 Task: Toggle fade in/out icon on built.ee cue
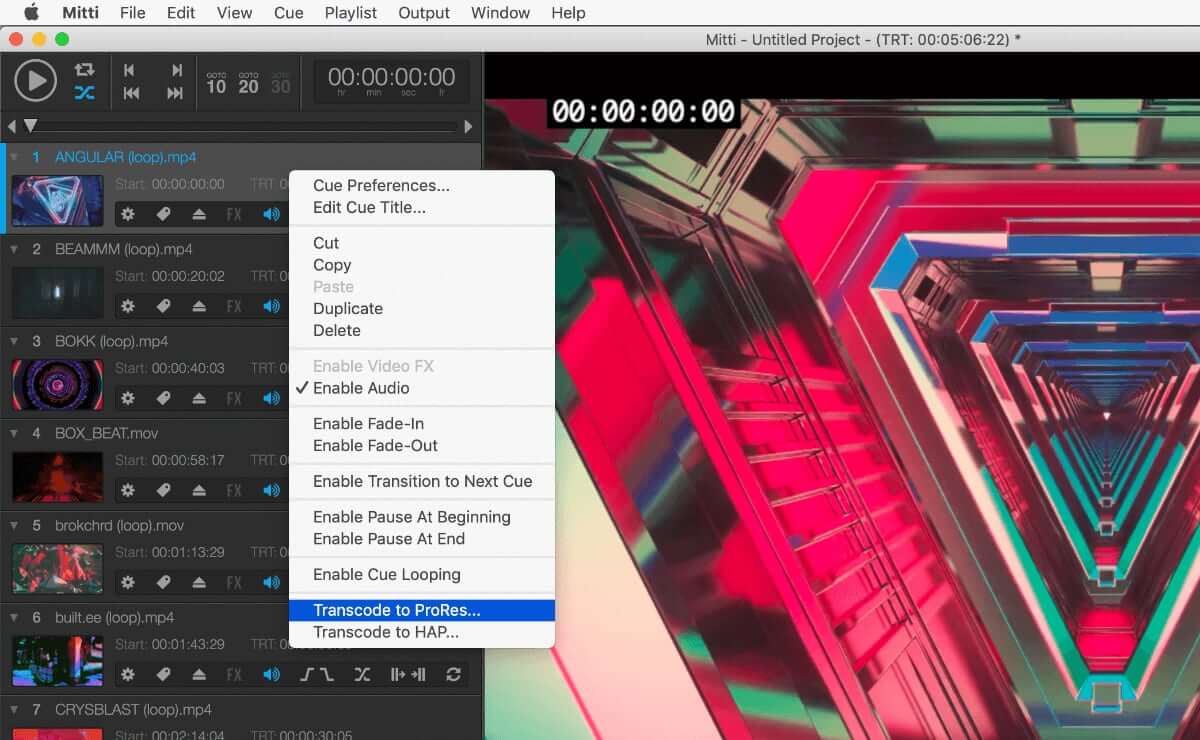click(x=317, y=674)
